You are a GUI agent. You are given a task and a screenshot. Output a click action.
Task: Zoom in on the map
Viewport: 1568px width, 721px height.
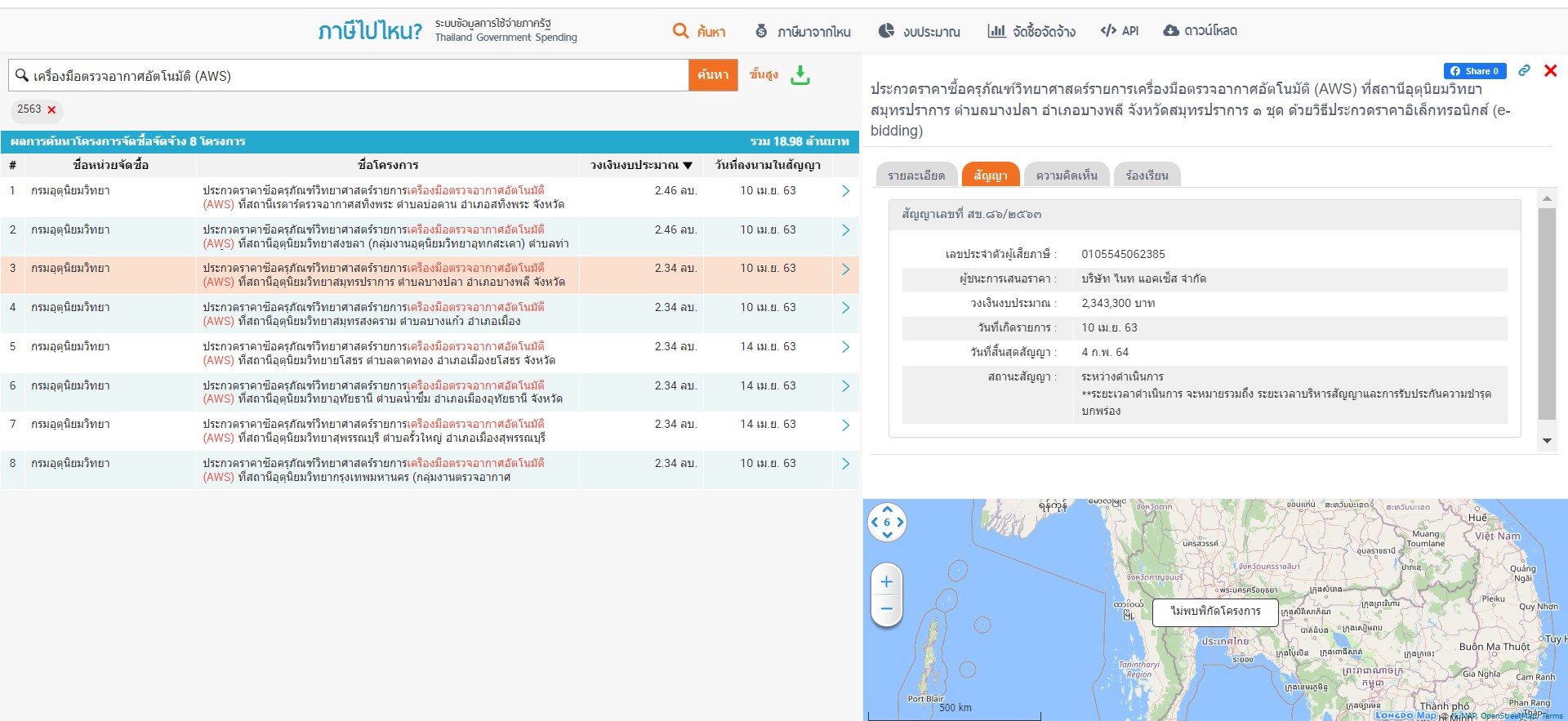[x=887, y=582]
